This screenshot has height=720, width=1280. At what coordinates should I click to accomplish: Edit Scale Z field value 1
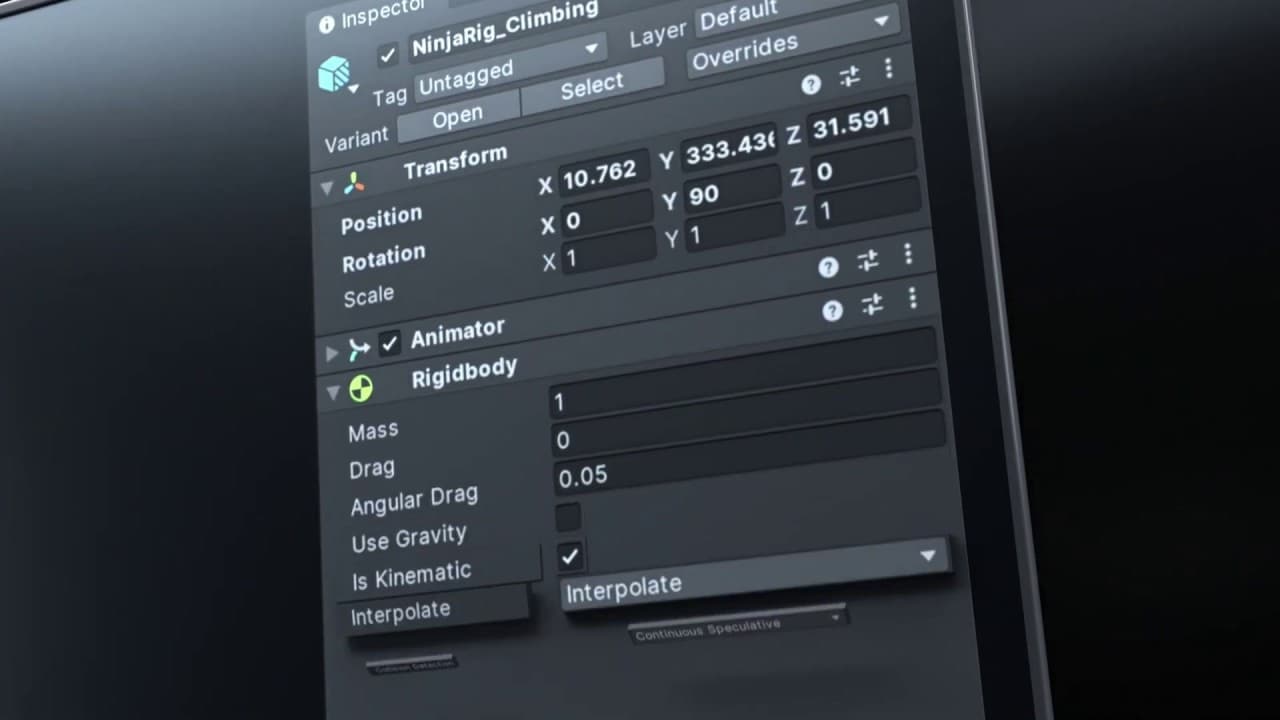pyautogui.click(x=865, y=206)
